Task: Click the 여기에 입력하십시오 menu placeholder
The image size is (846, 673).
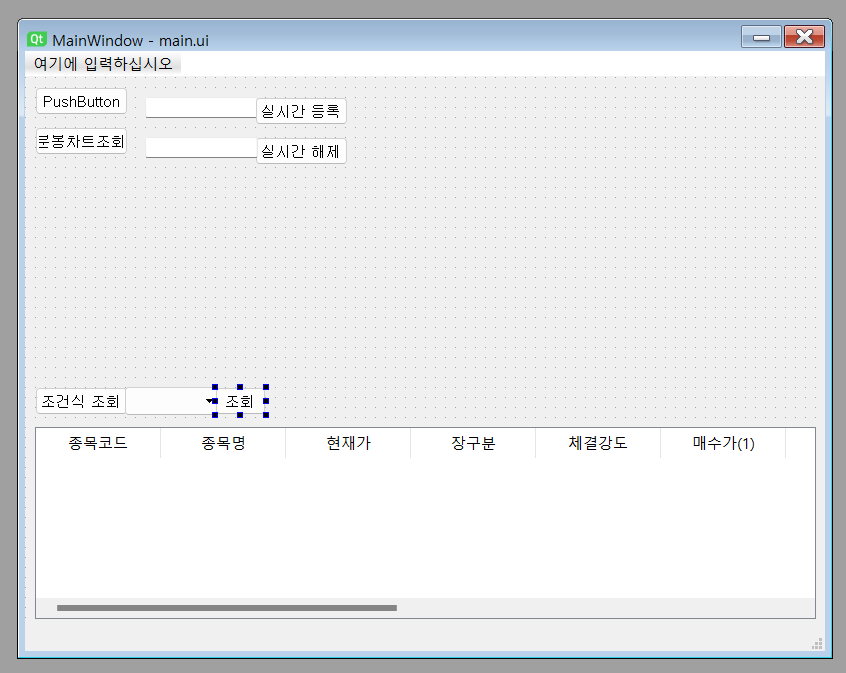Action: (x=103, y=64)
